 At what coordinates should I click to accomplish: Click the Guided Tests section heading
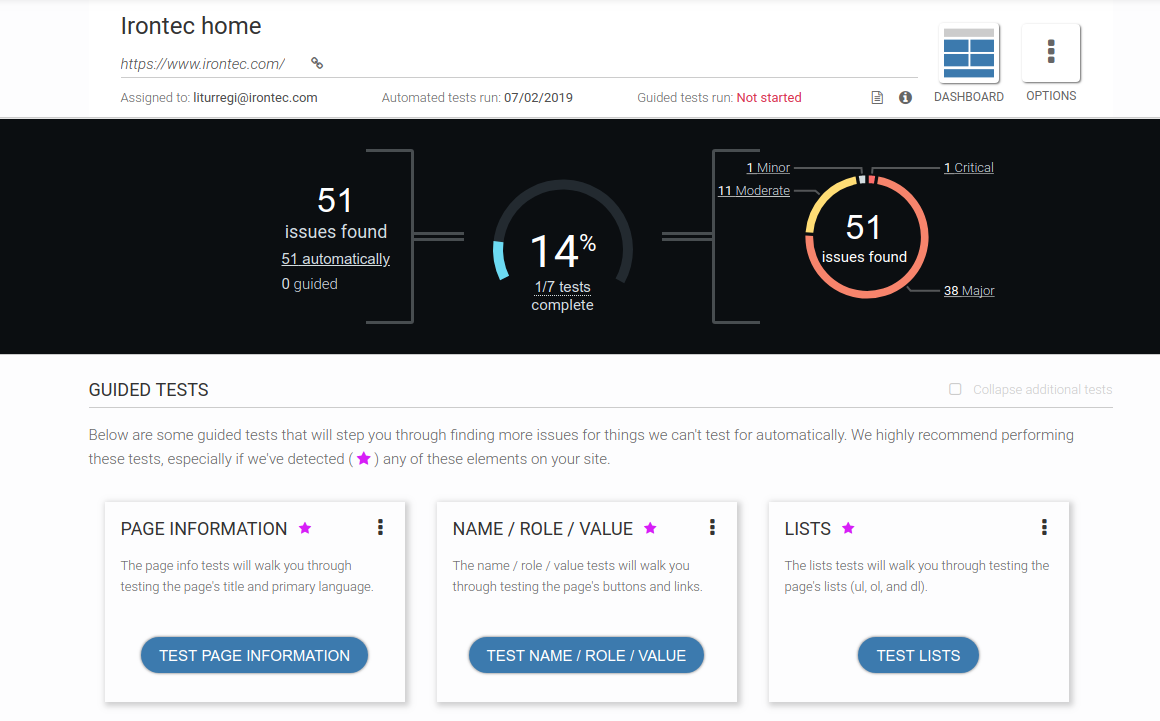tap(149, 390)
